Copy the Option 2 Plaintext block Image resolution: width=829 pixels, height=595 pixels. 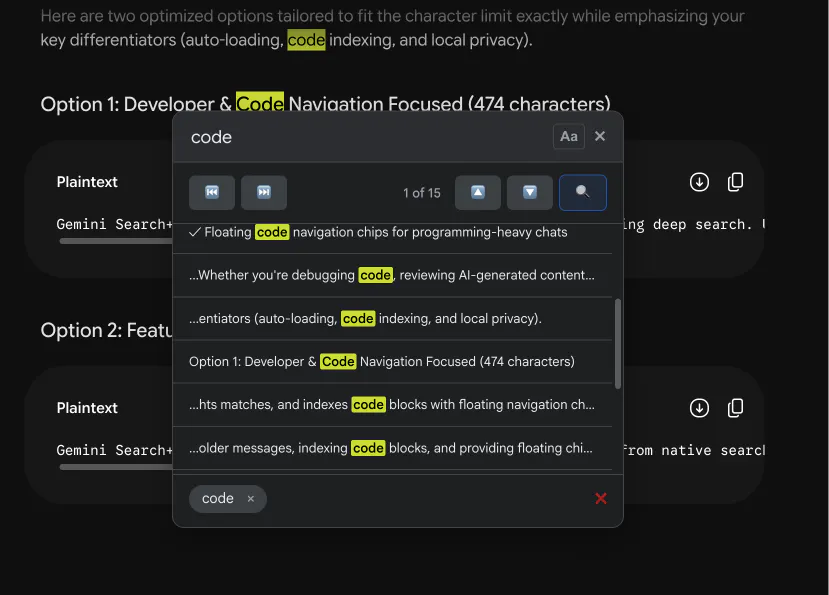click(735, 408)
